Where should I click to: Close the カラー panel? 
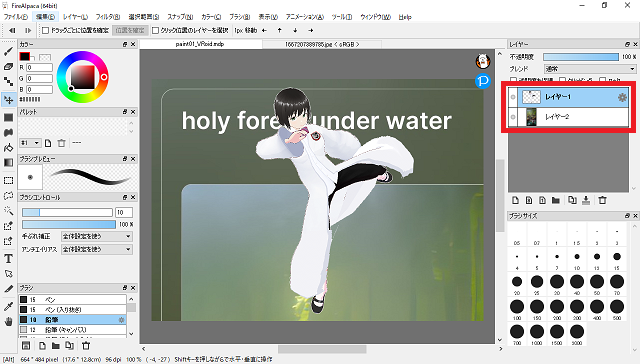click(133, 44)
